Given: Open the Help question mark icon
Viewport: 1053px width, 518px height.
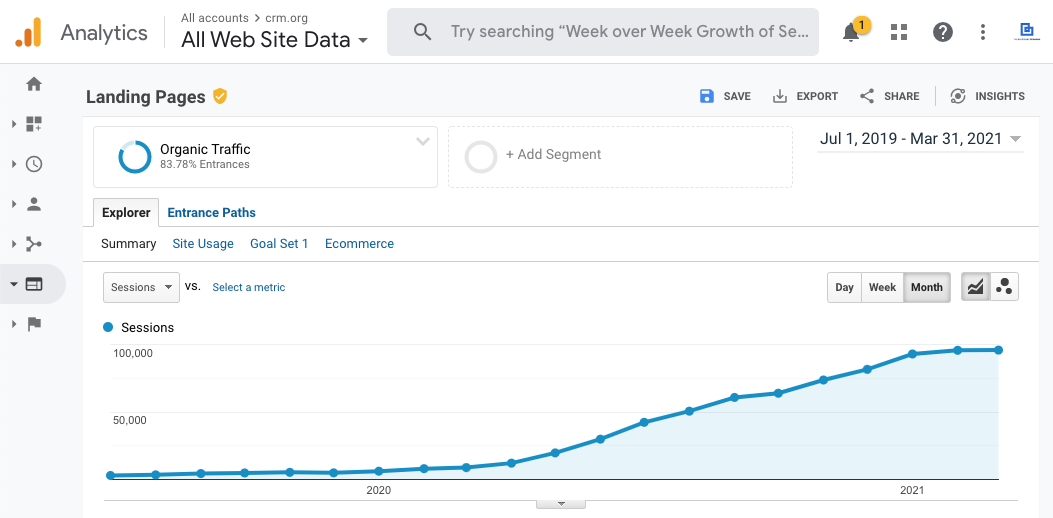Looking at the screenshot, I should 942,32.
